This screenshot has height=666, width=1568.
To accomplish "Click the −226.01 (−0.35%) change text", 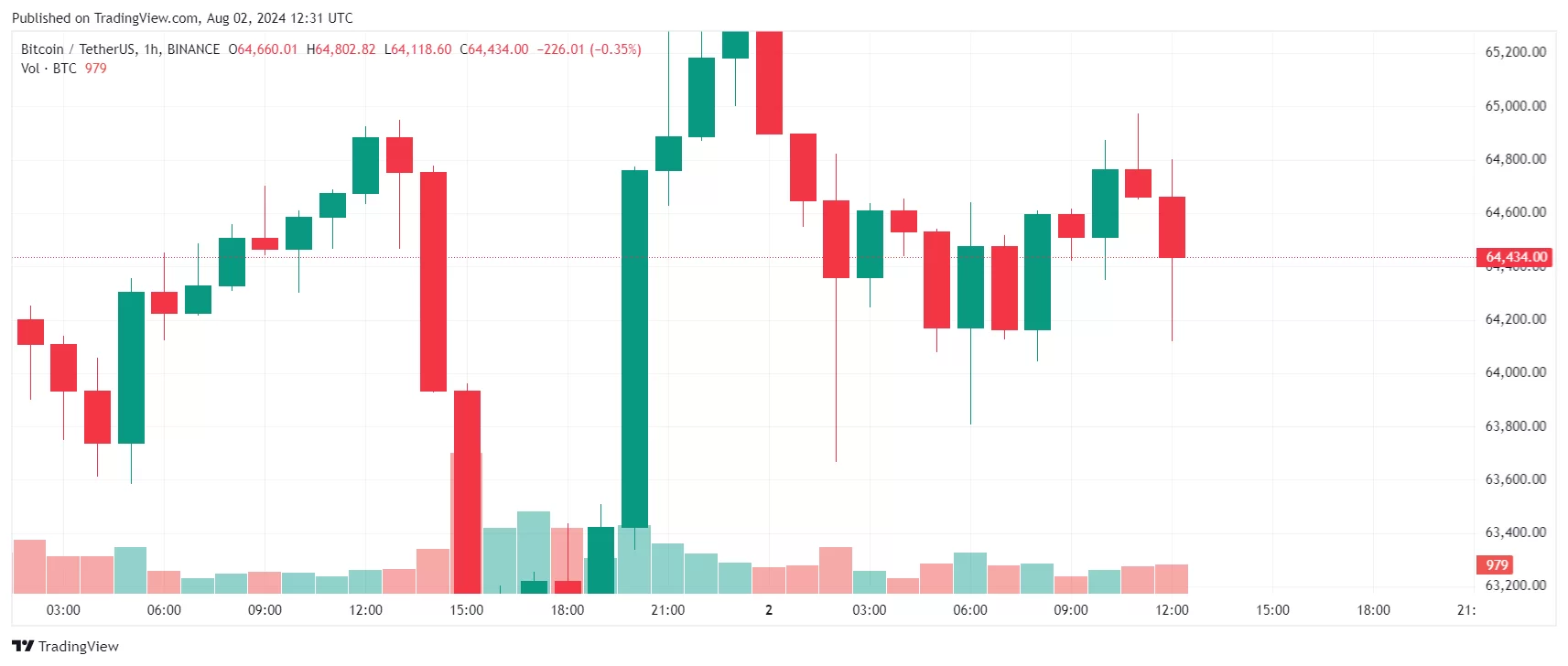I will [x=589, y=49].
